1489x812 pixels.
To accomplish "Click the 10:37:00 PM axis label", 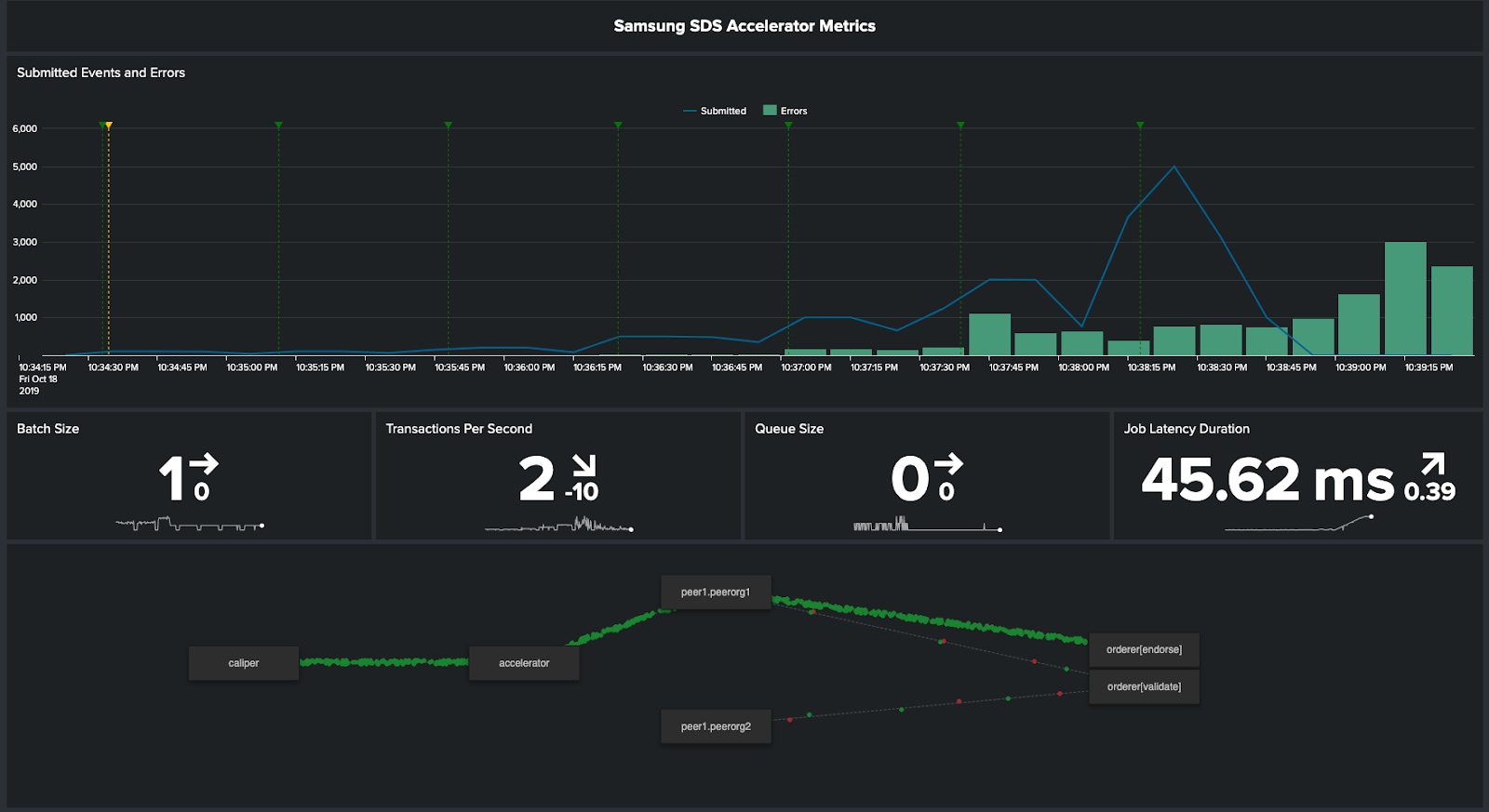I will (806, 367).
